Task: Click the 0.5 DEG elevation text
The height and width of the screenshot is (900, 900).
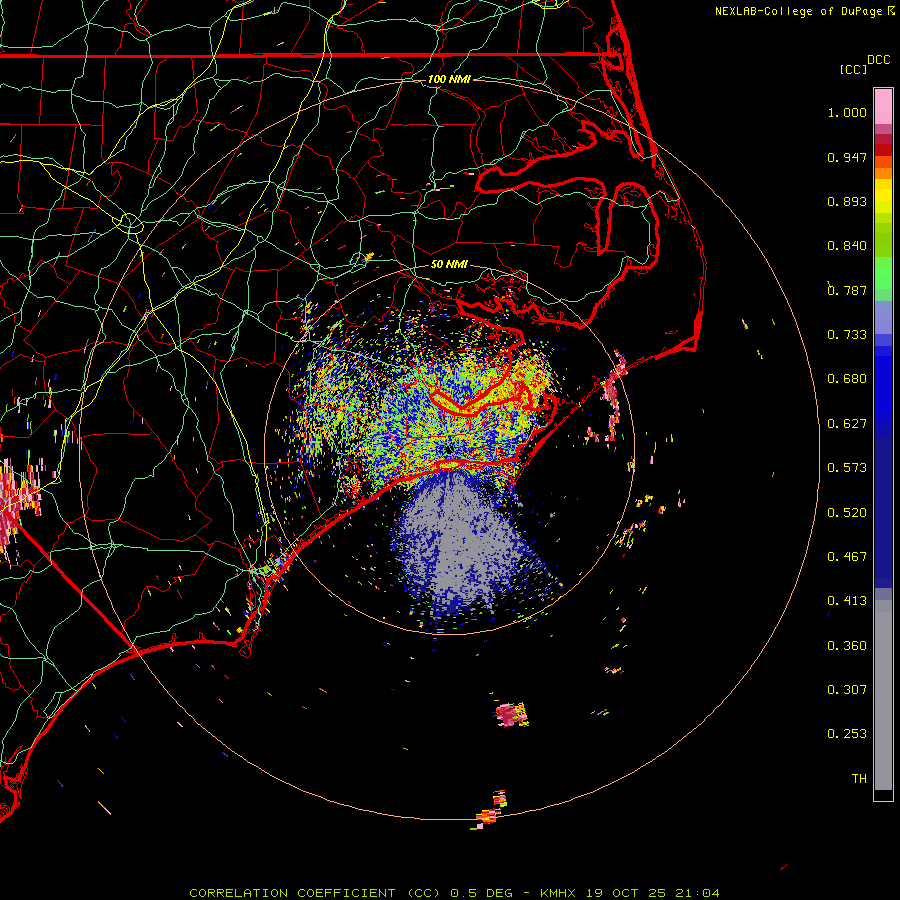Action: click(x=482, y=893)
